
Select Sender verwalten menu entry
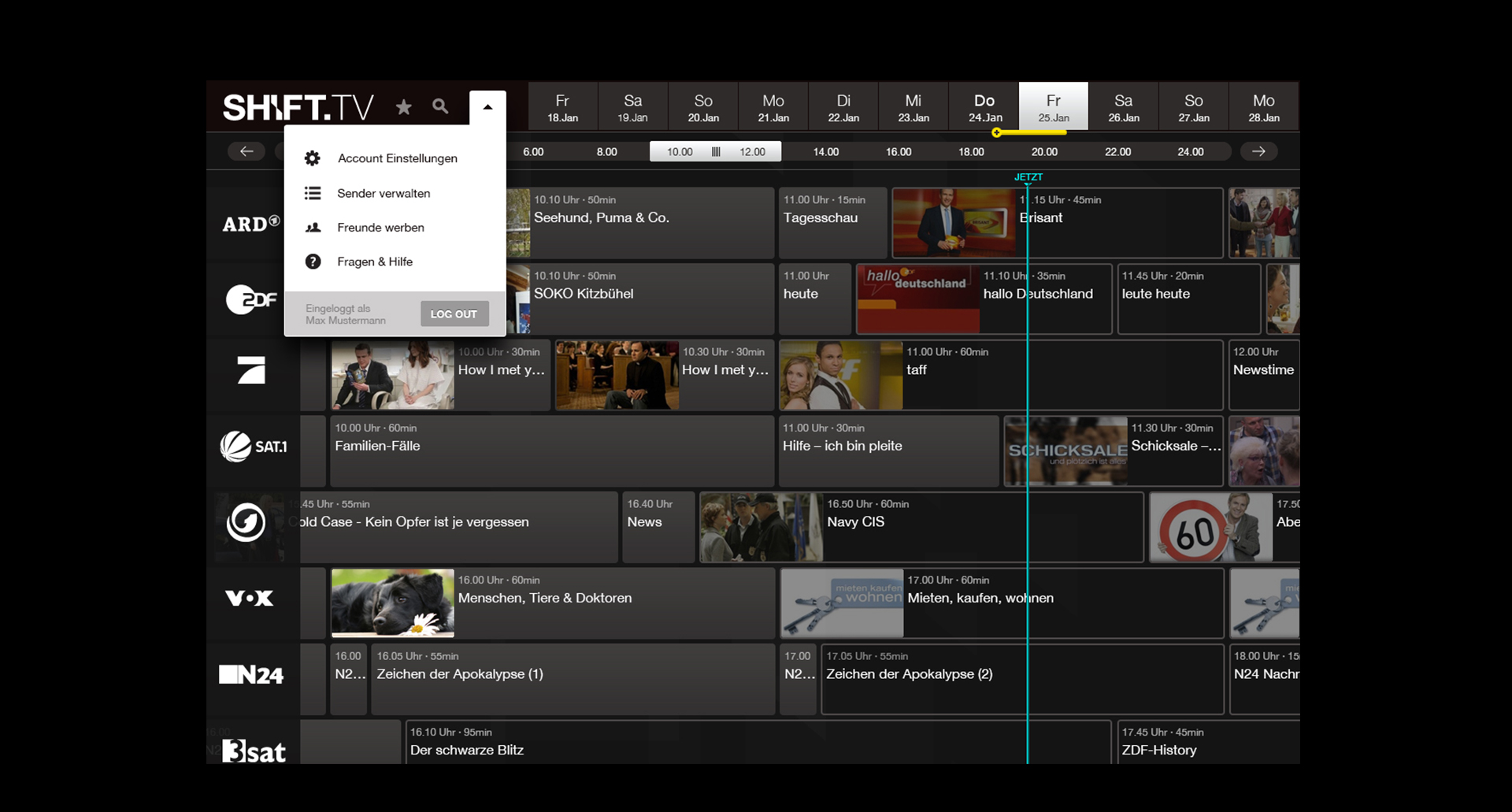click(384, 193)
